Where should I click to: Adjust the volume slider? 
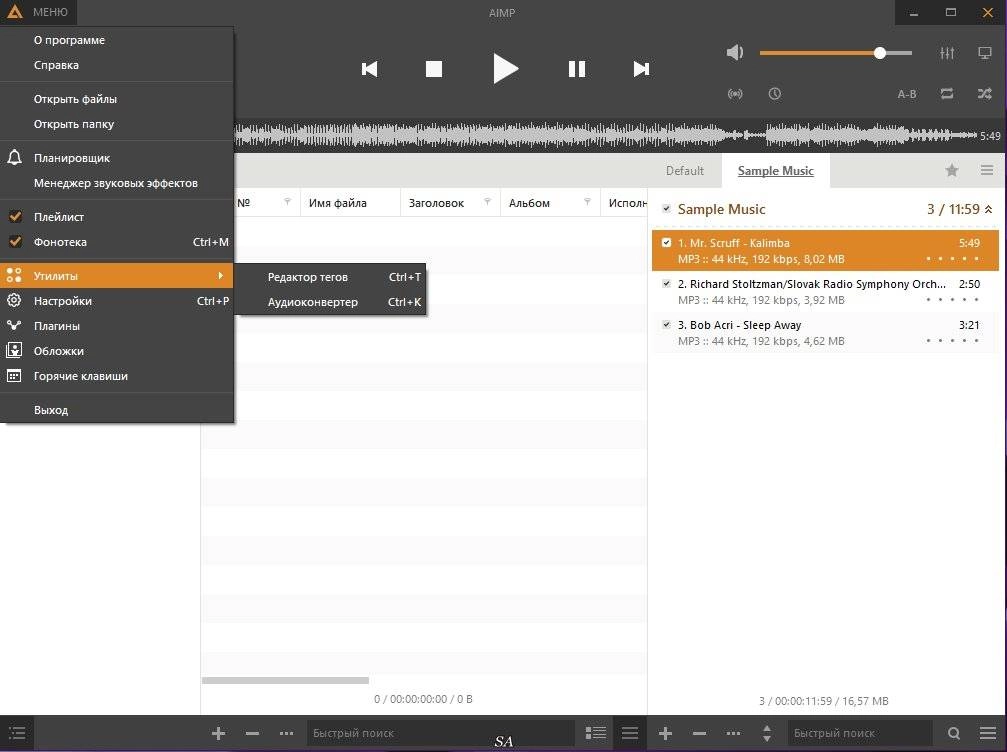(x=836, y=53)
